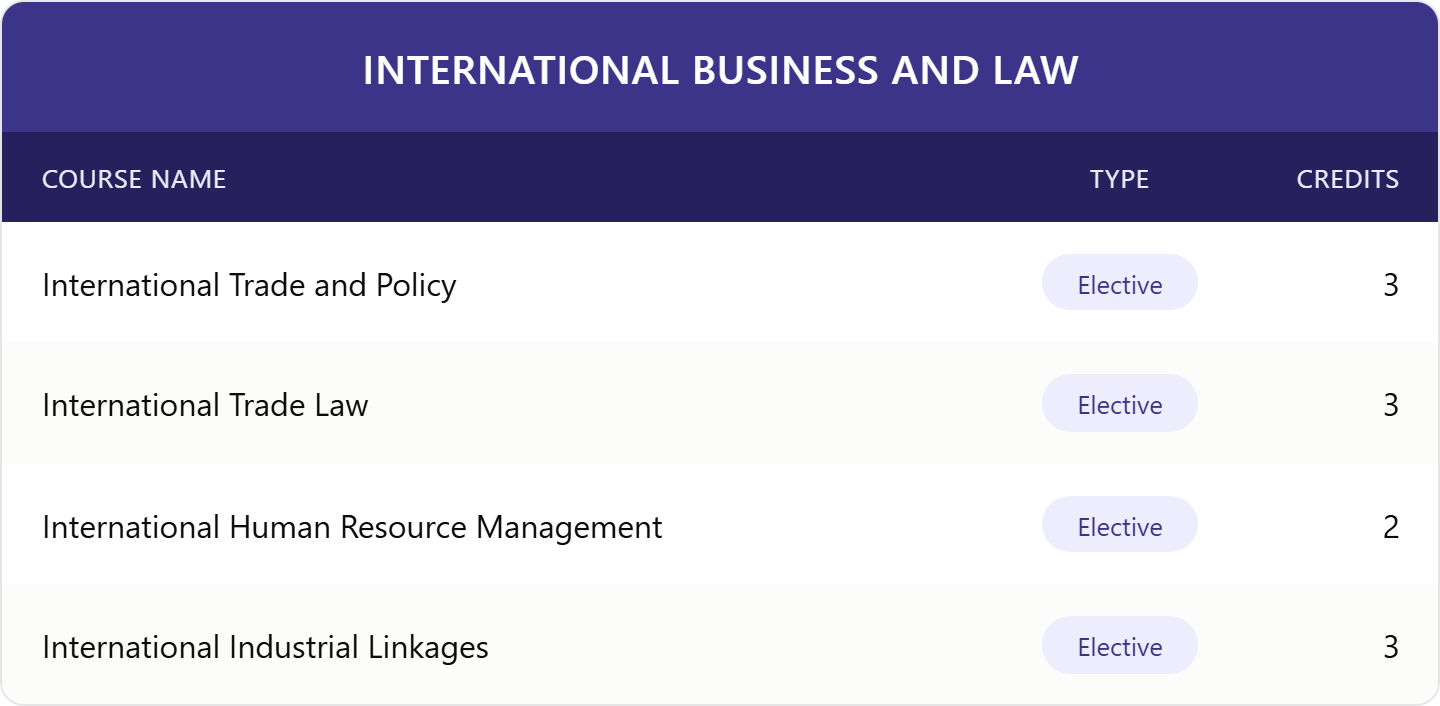Viewport: 1440px width, 706px height.
Task: Click Elective badge for International Trade Law
Action: (x=1120, y=404)
